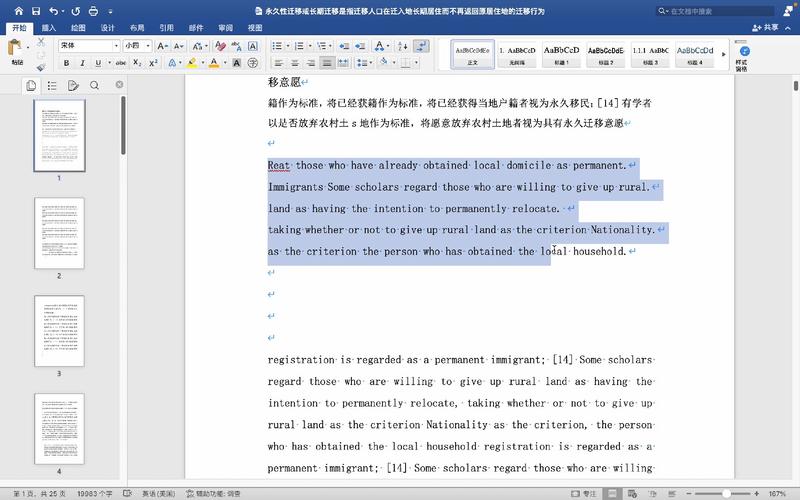
Task: Toggle strikethrough formatting
Action: pyautogui.click(x=120, y=63)
